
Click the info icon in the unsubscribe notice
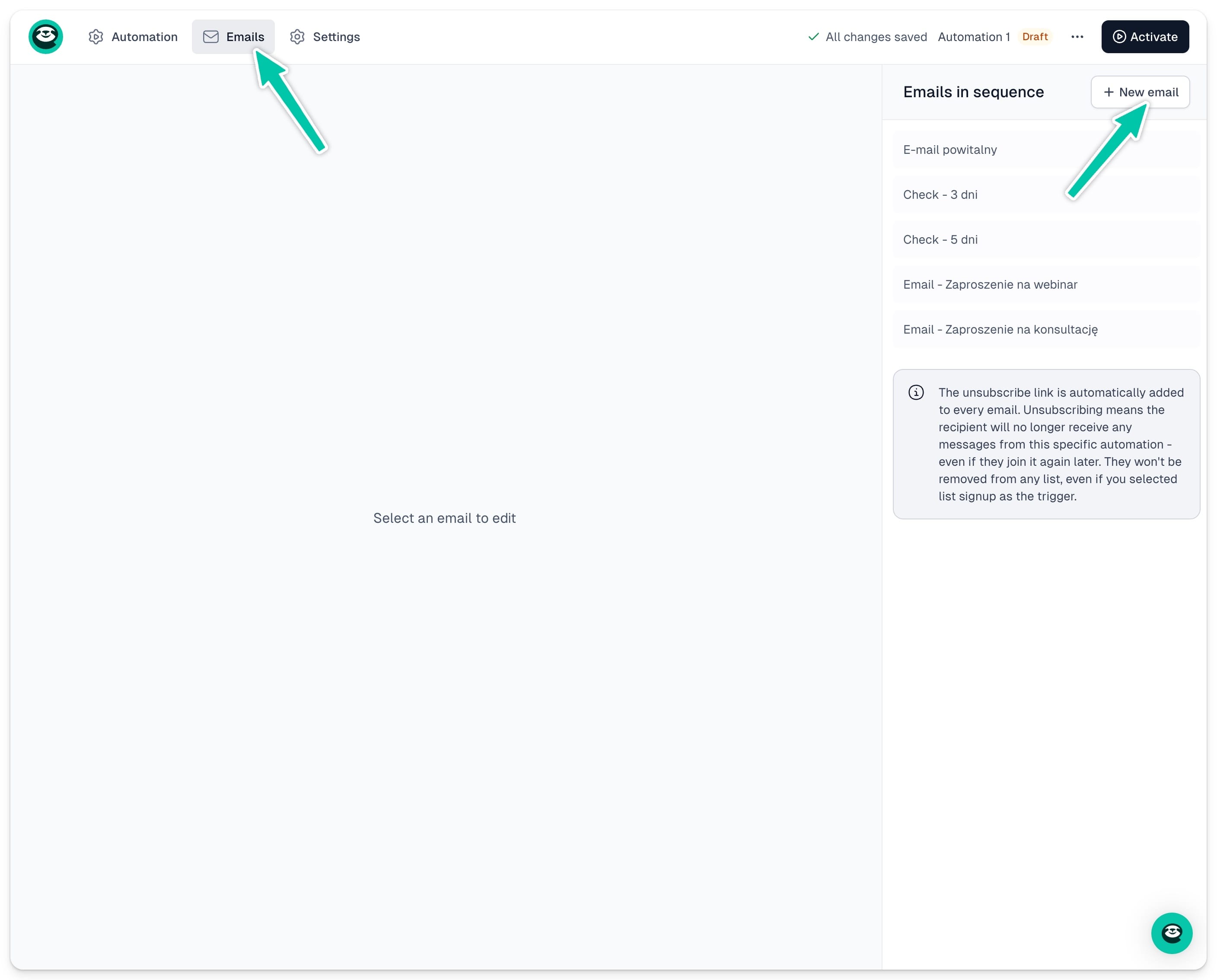point(916,392)
